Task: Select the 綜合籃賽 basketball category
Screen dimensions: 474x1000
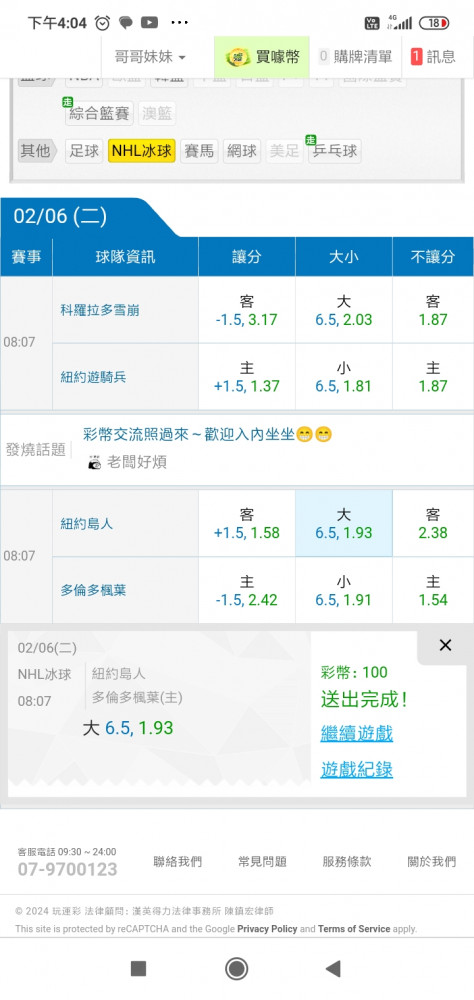Action: tap(99, 114)
